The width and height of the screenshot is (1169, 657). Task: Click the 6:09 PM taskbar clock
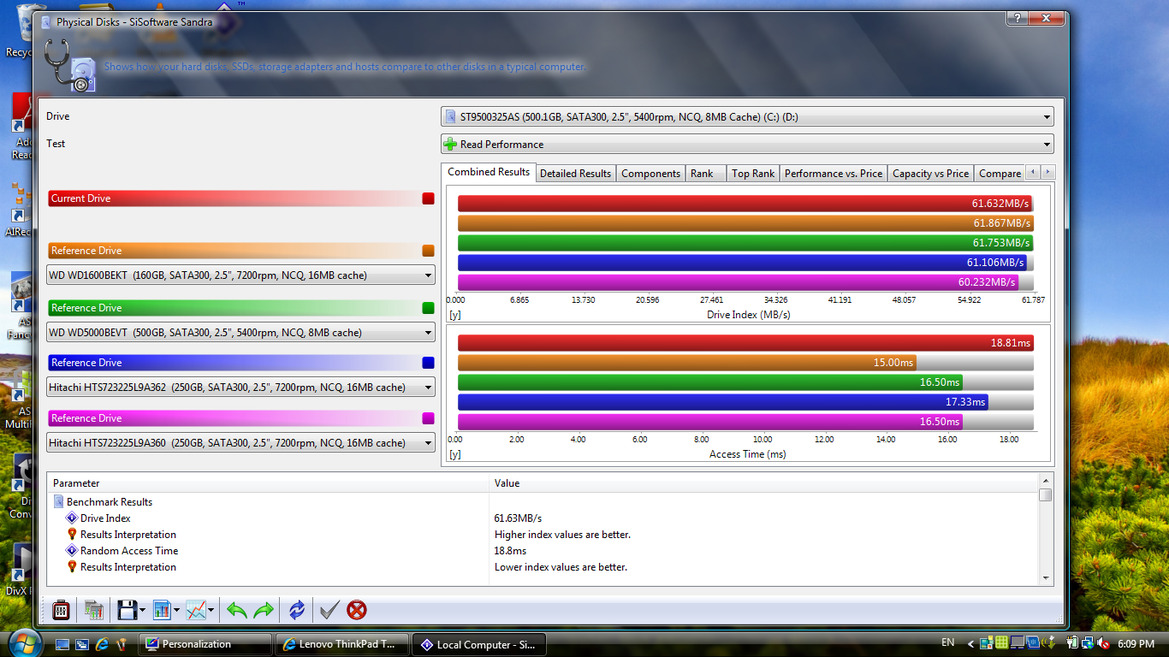click(1136, 644)
